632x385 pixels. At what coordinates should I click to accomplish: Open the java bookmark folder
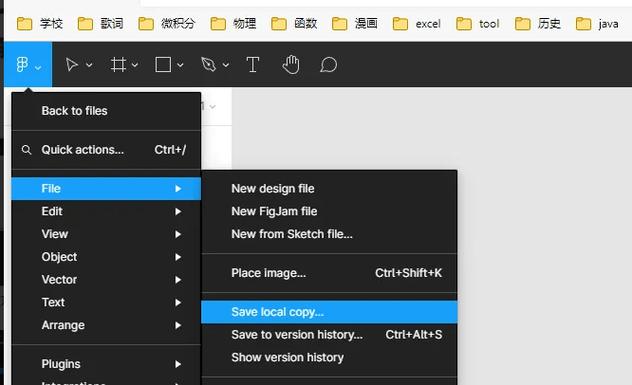597,24
